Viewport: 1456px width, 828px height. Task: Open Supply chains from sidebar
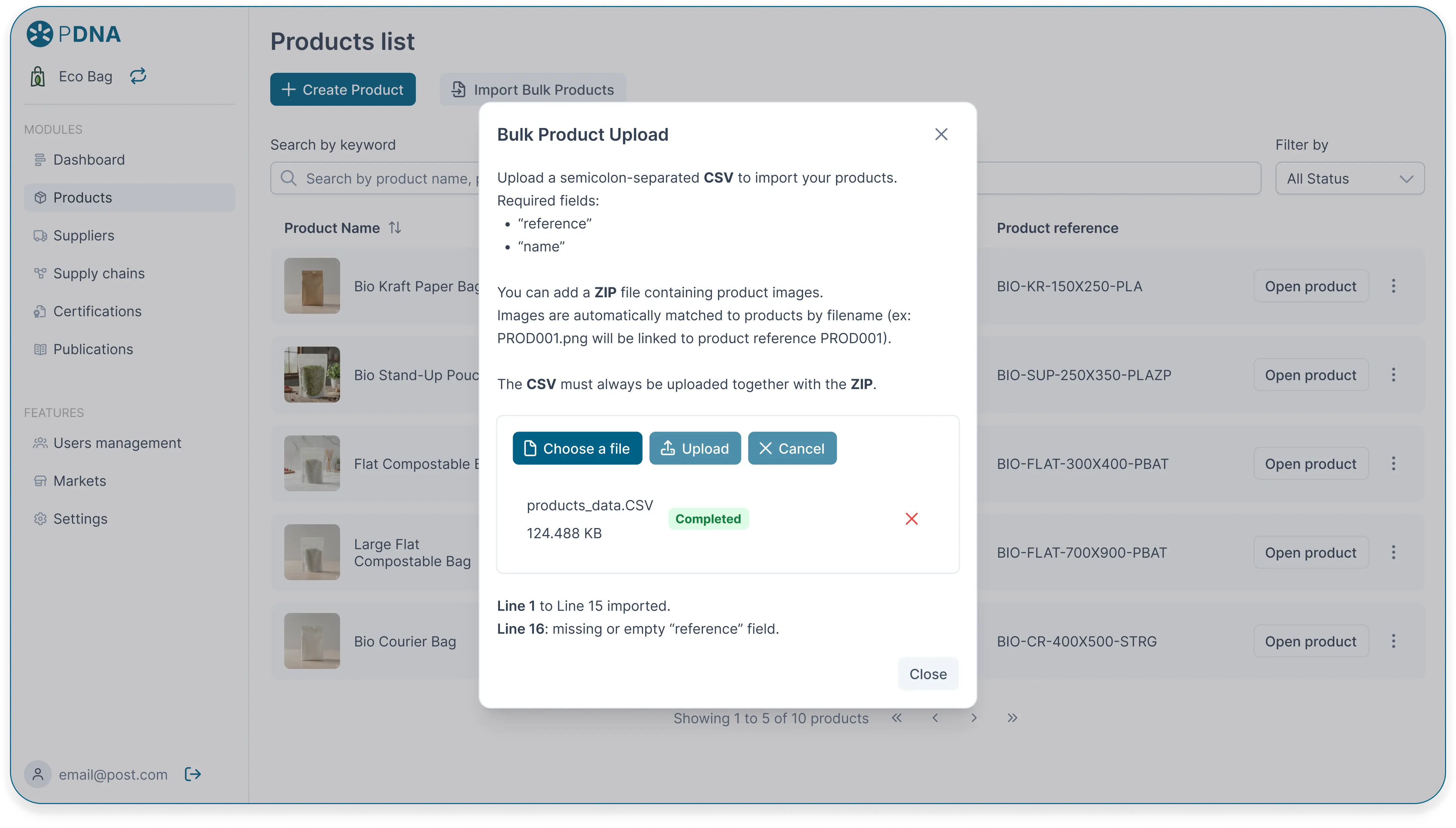[x=99, y=274]
